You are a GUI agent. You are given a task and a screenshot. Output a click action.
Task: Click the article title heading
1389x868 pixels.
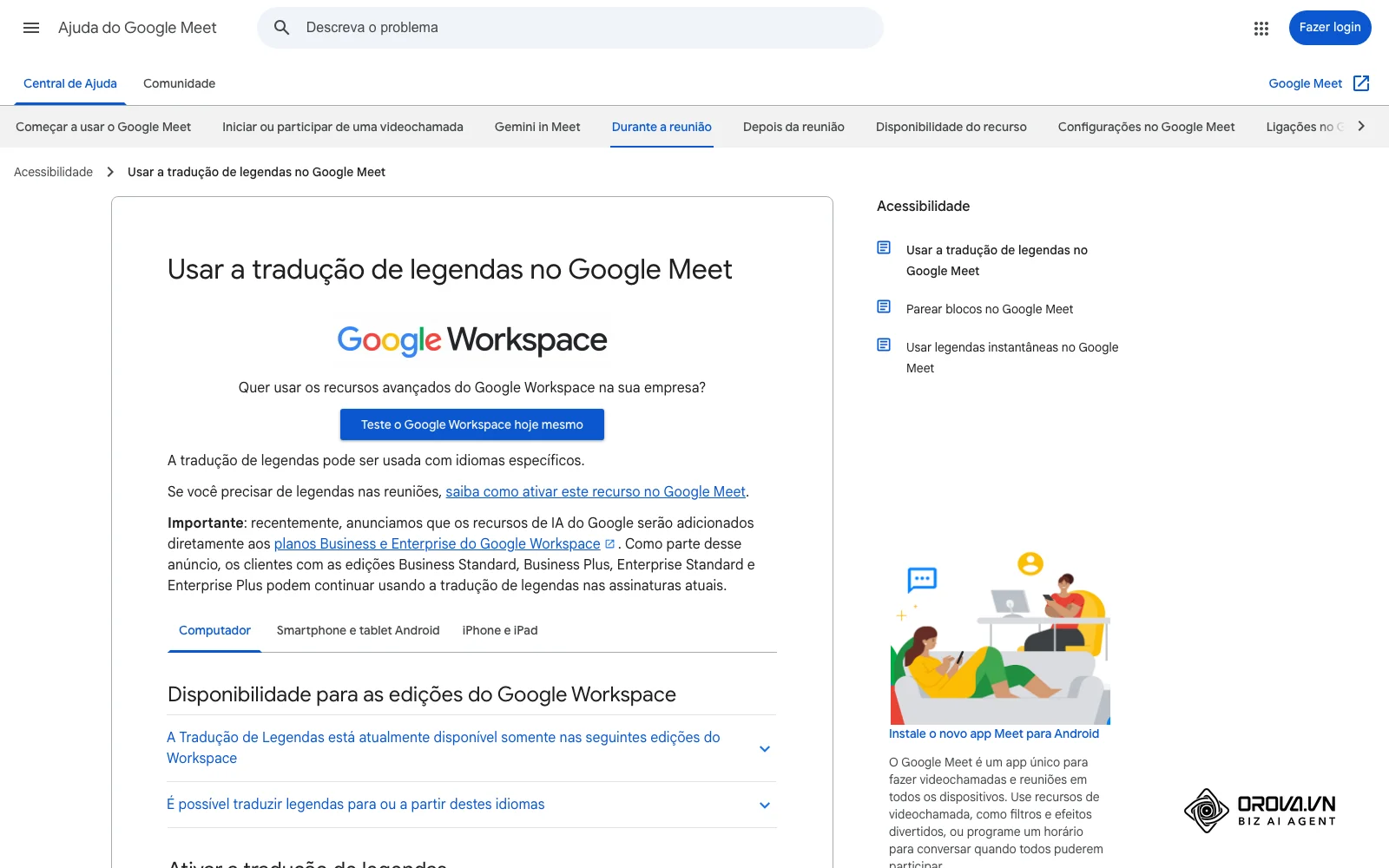coord(450,269)
